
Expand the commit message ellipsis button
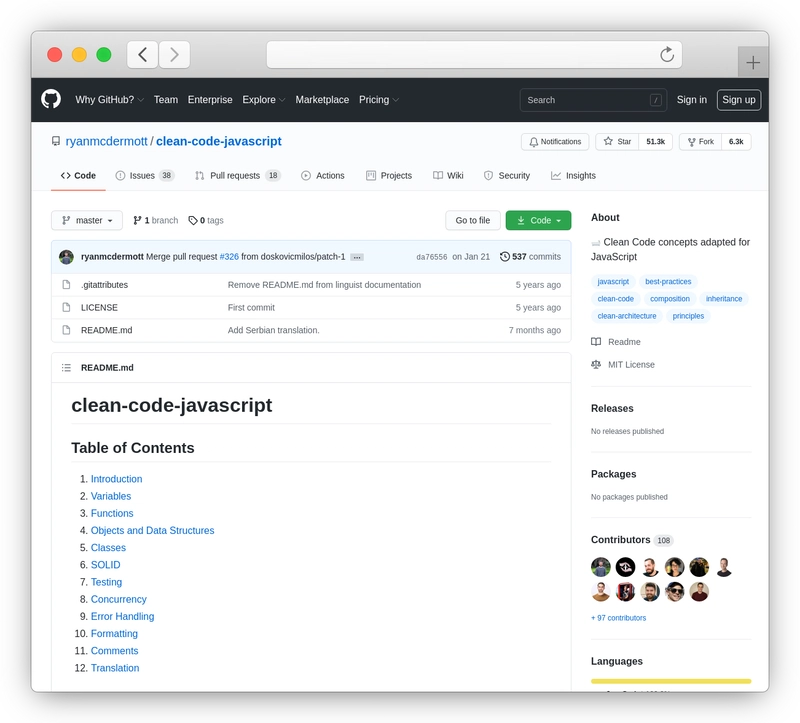(357, 257)
